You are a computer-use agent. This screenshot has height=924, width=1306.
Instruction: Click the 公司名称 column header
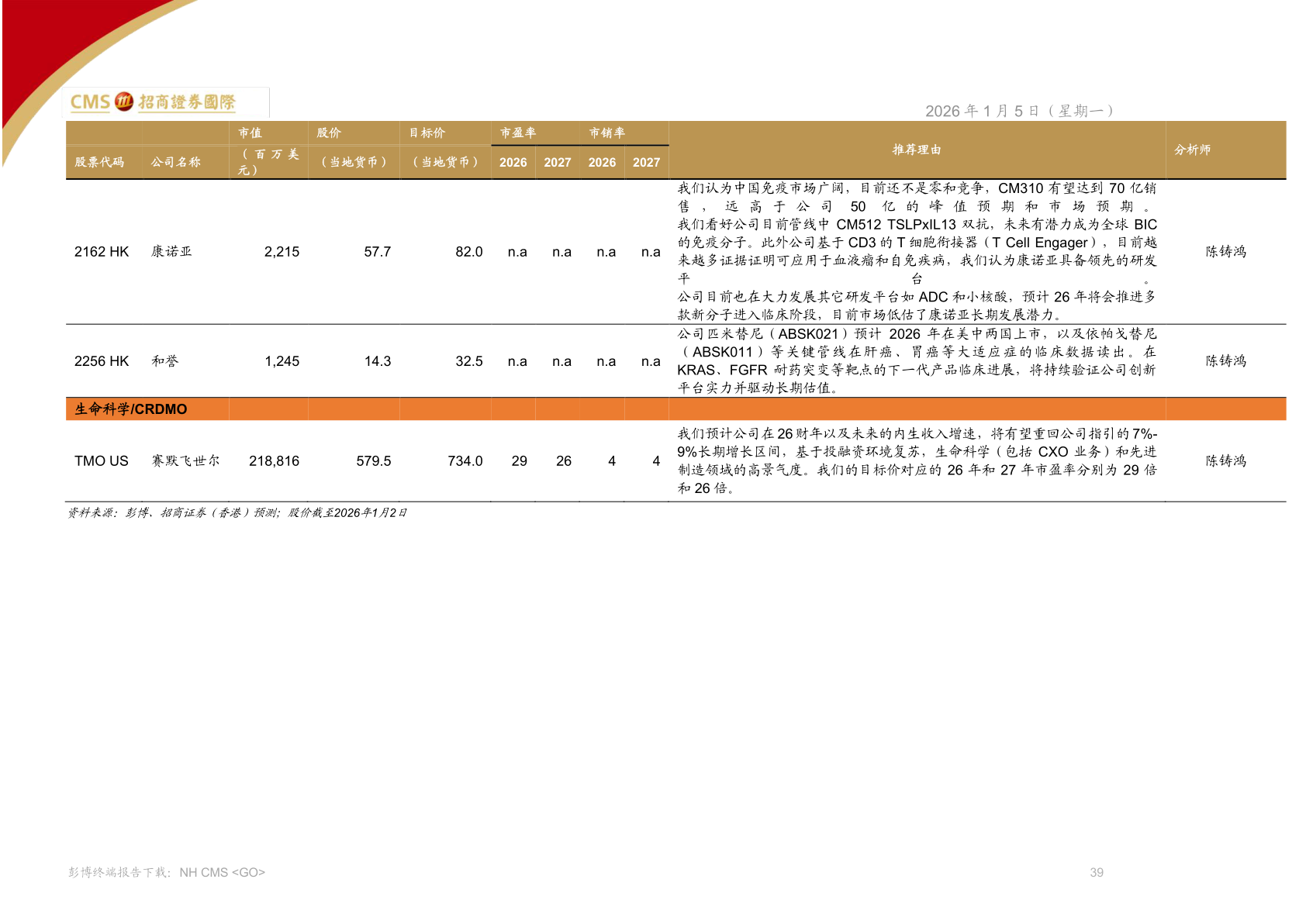176,162
